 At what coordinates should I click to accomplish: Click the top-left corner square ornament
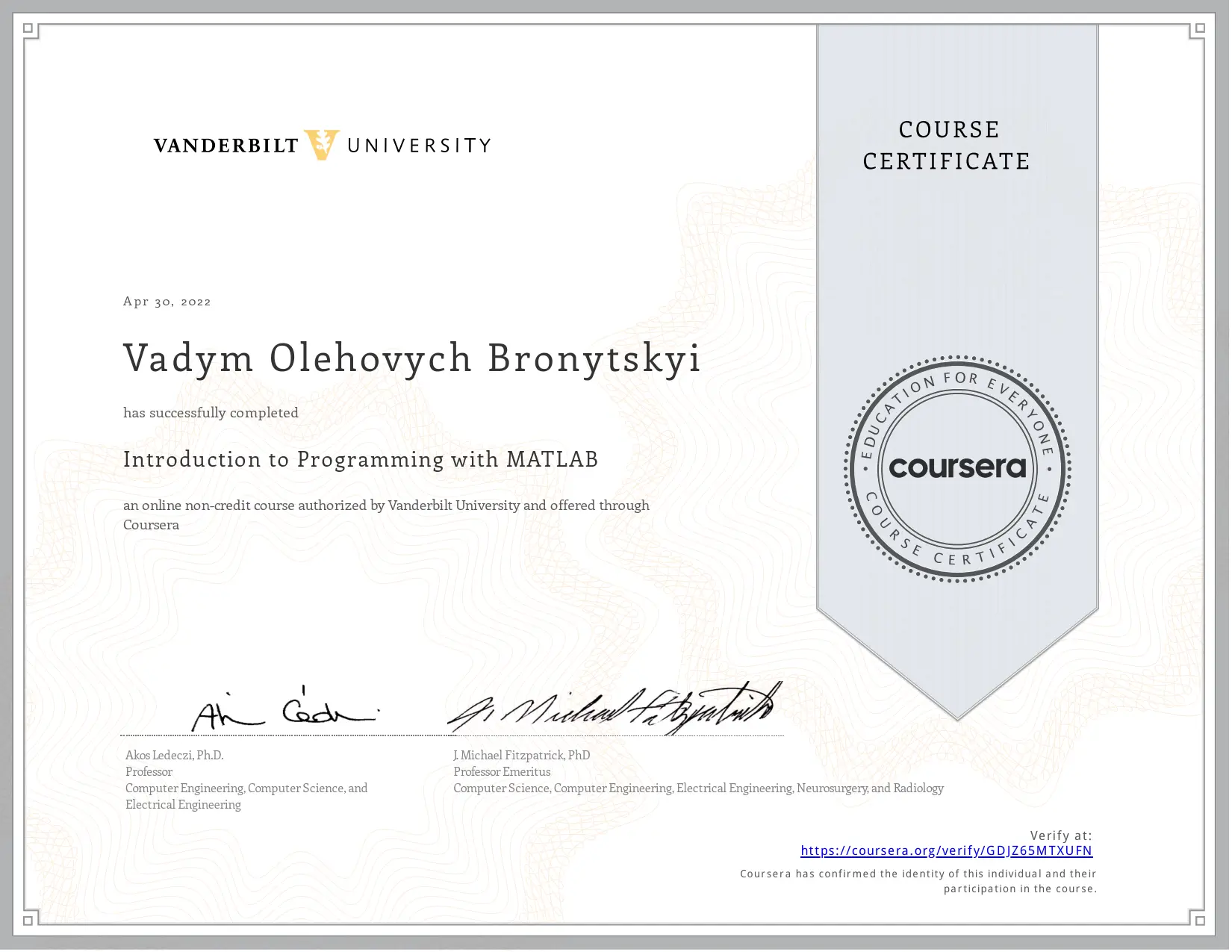(x=28, y=29)
